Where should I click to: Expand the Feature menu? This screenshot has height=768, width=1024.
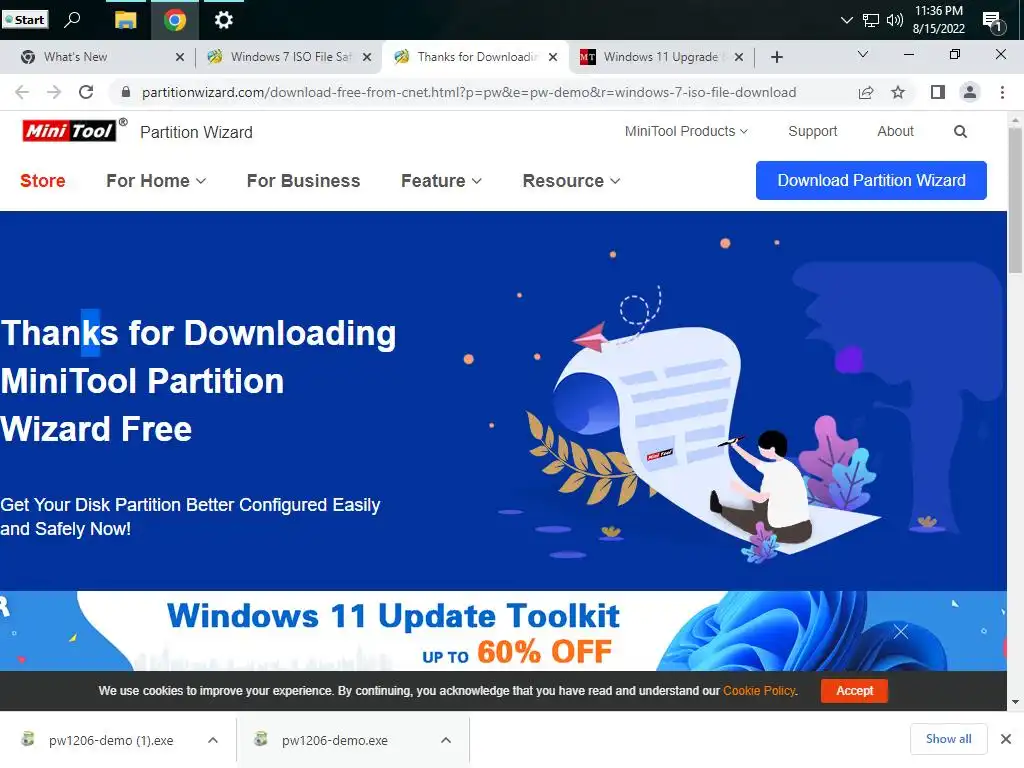441,181
